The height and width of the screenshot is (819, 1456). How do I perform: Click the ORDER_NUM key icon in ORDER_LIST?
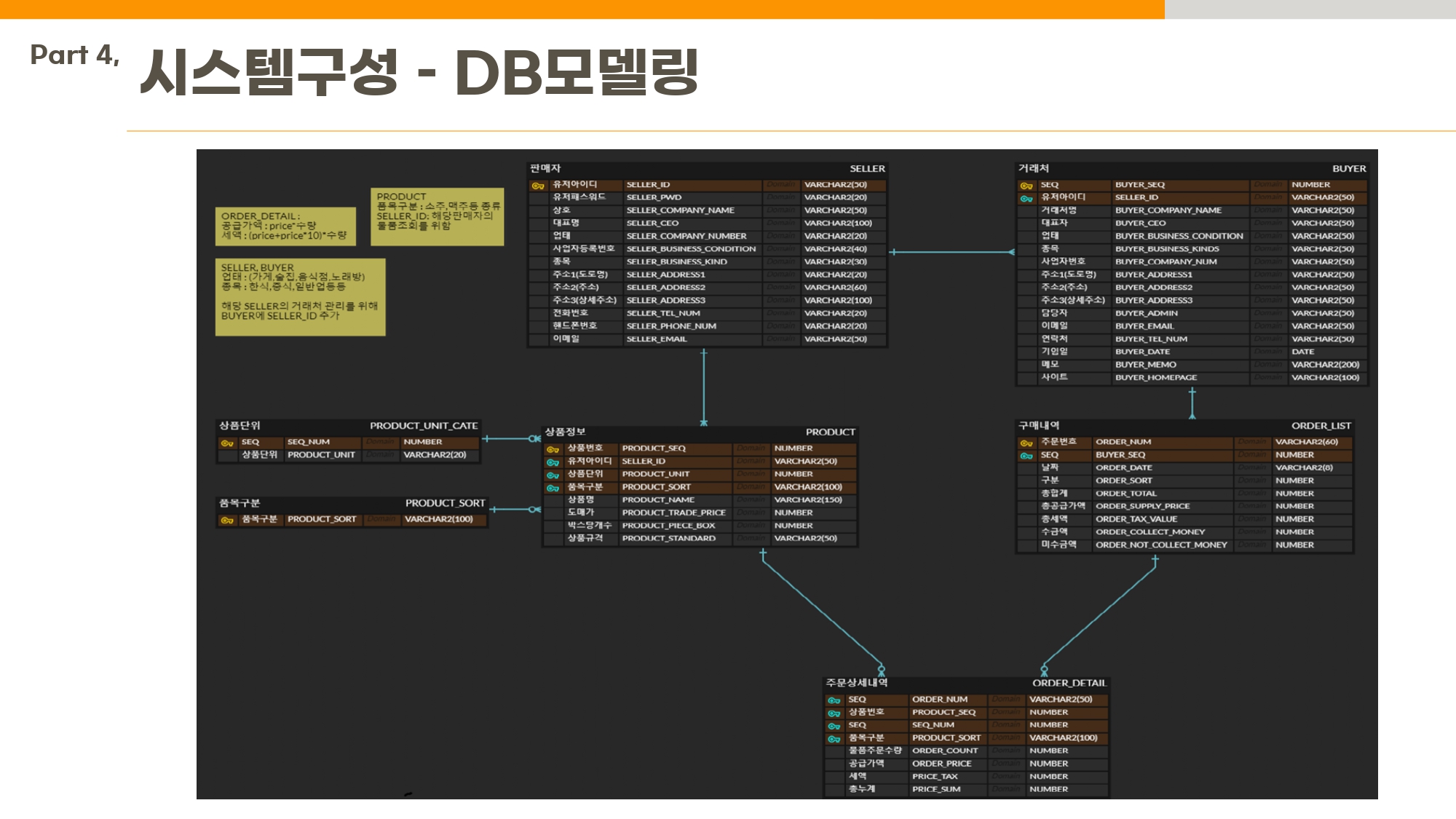(x=1026, y=443)
